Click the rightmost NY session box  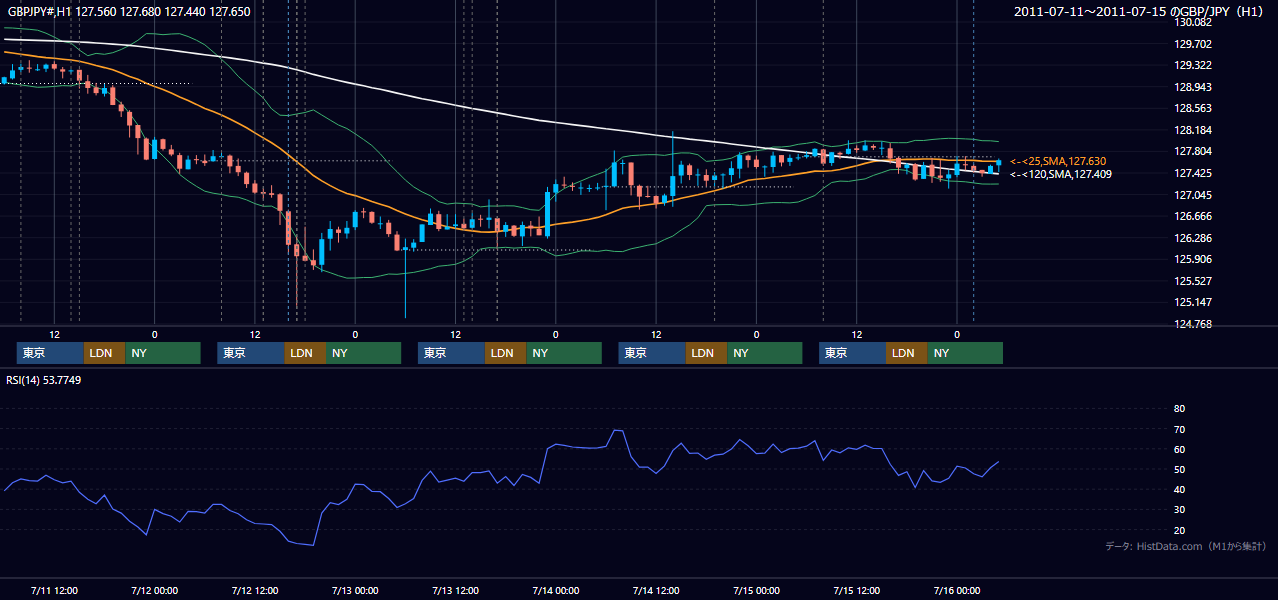[x=965, y=353]
